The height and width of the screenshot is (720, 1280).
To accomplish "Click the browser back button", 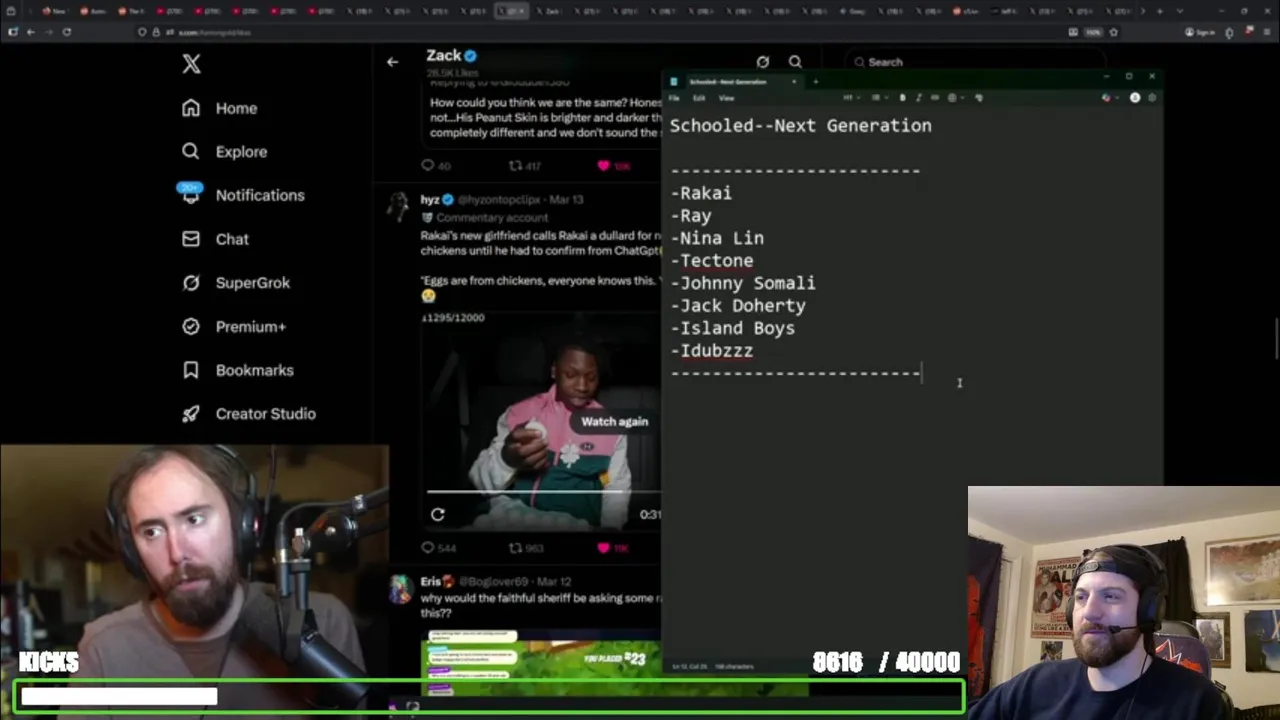I will 30,32.
